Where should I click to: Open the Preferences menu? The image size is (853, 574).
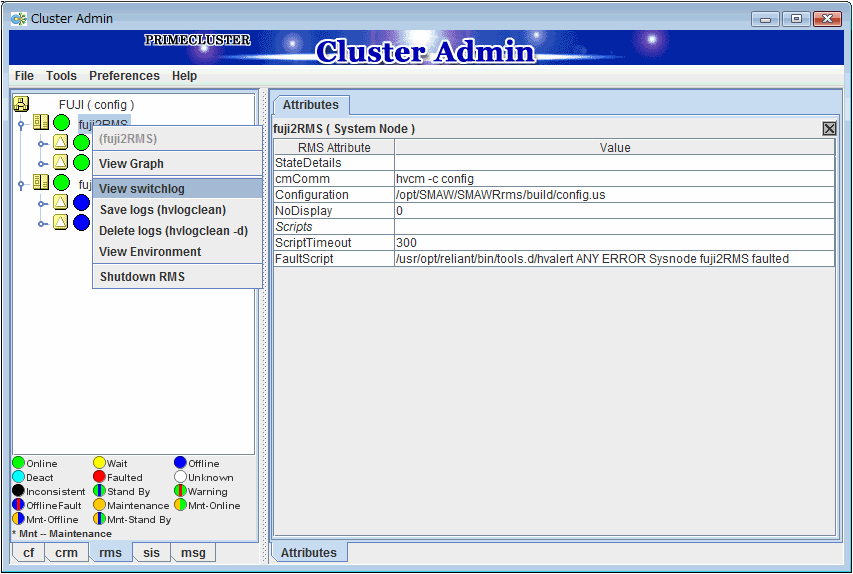[x=124, y=76]
